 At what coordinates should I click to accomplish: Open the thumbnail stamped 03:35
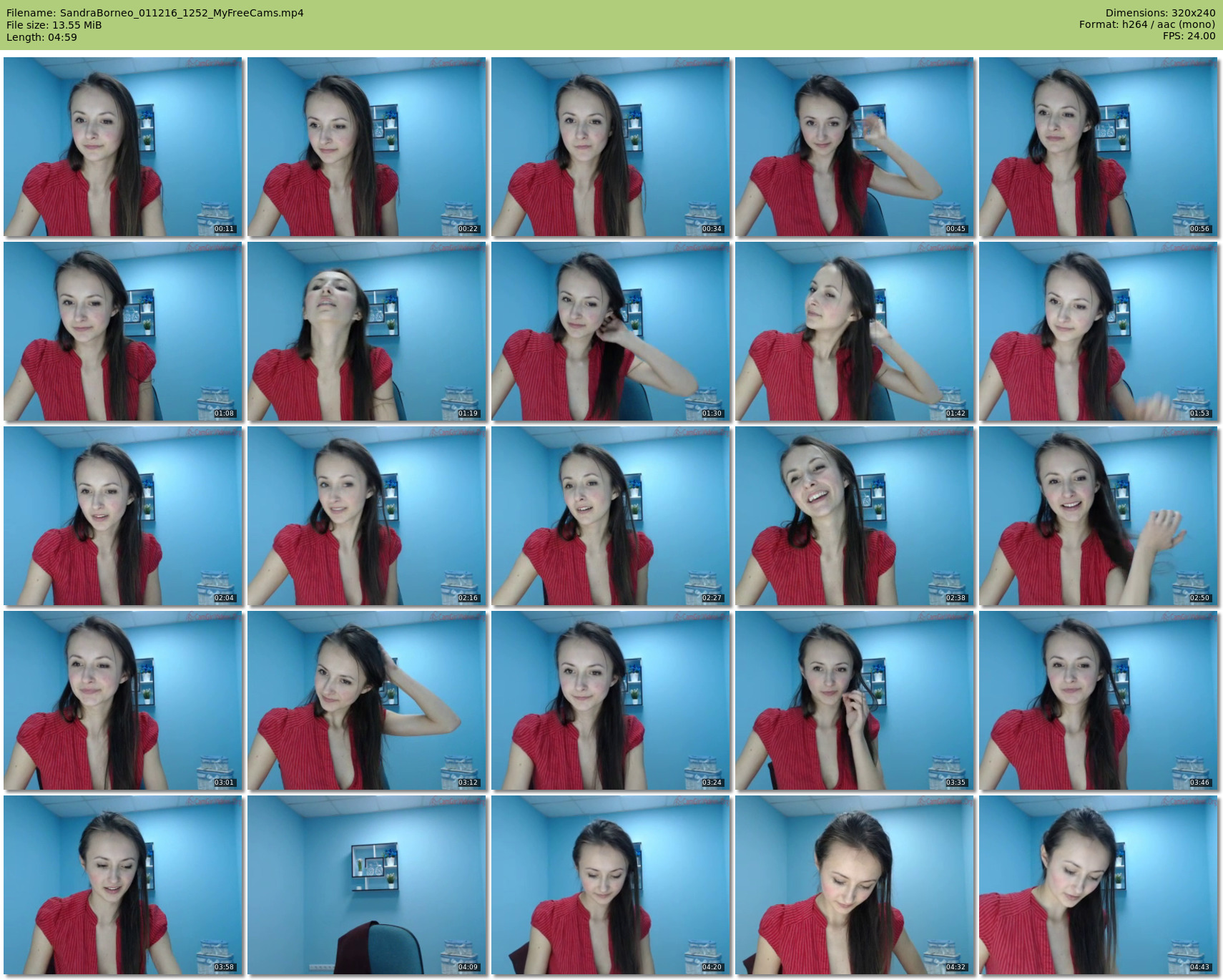[855, 700]
